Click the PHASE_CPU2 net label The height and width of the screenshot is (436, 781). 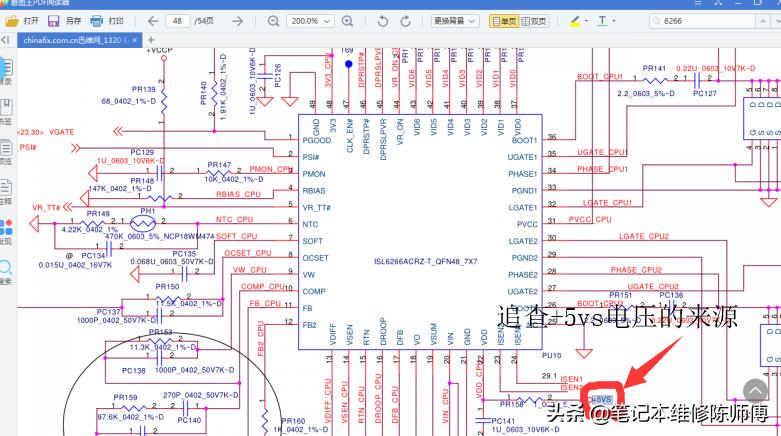[x=636, y=270]
